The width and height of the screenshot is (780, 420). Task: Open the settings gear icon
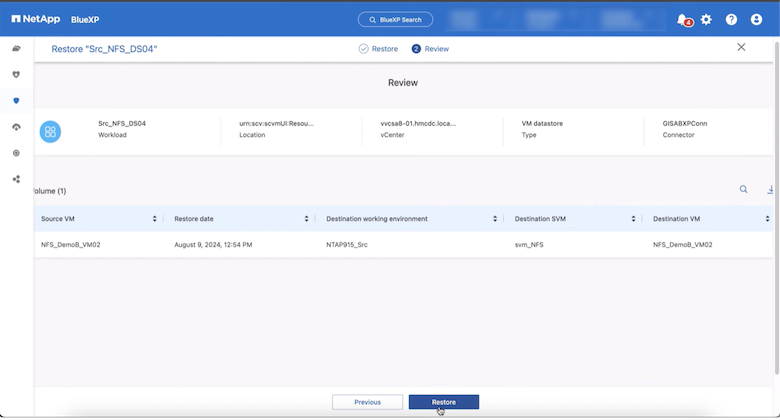tap(706, 19)
